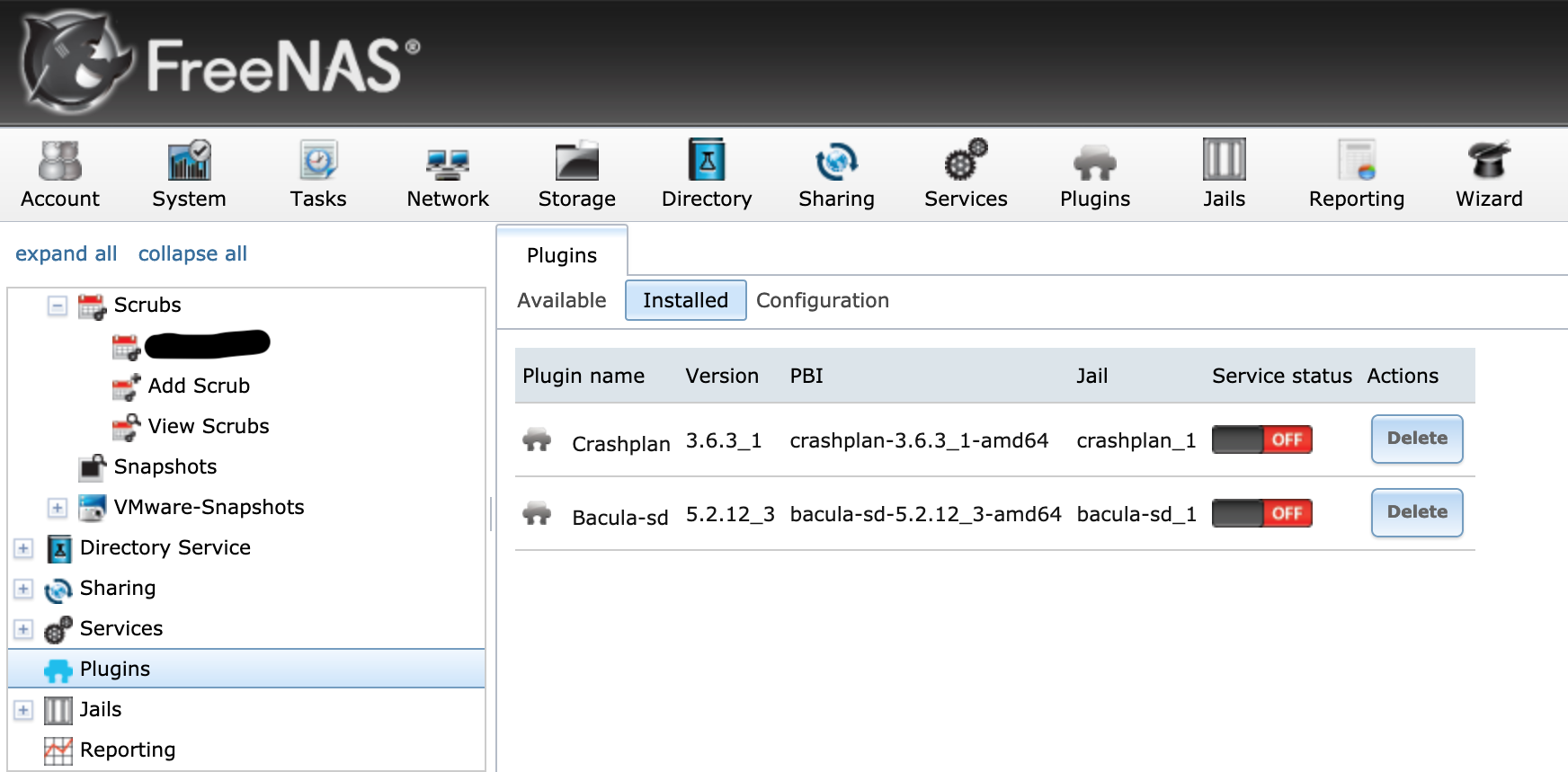Open the Tasks toolbar icon
1568x772 pixels.
pyautogui.click(x=318, y=161)
